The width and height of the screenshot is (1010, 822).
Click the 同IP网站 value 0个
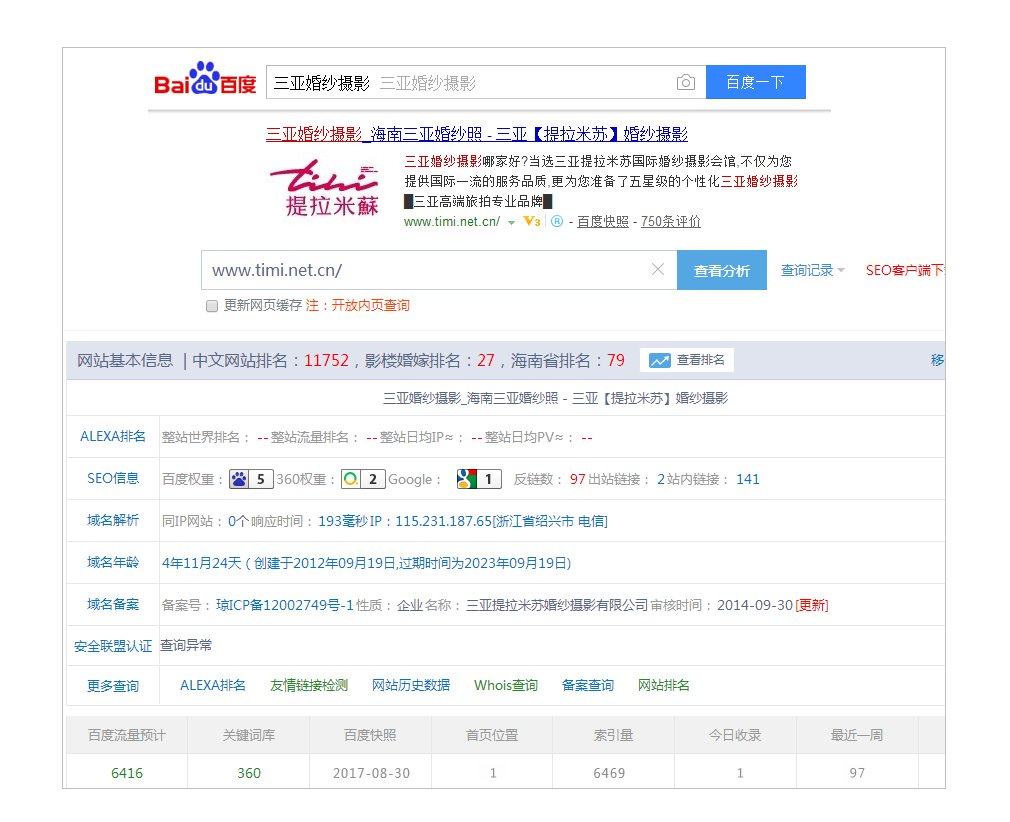(x=238, y=521)
